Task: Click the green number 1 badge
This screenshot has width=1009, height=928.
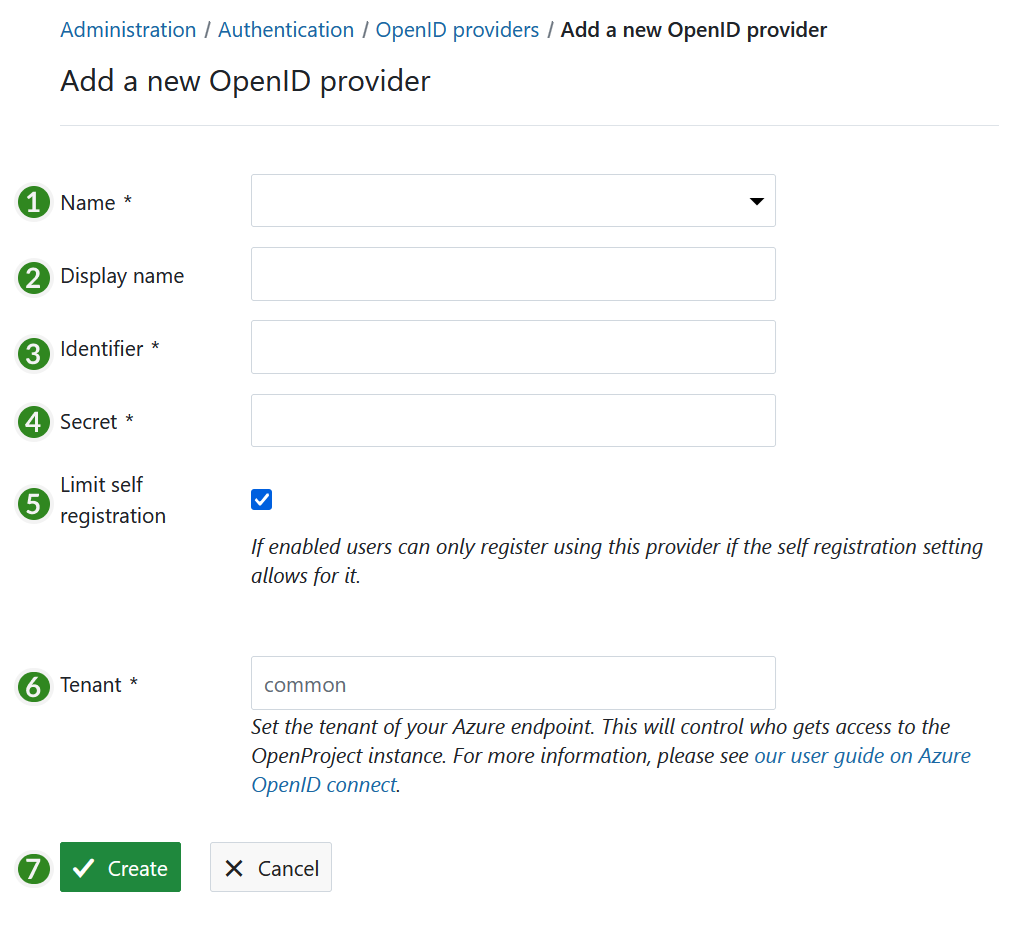Action: 34,203
